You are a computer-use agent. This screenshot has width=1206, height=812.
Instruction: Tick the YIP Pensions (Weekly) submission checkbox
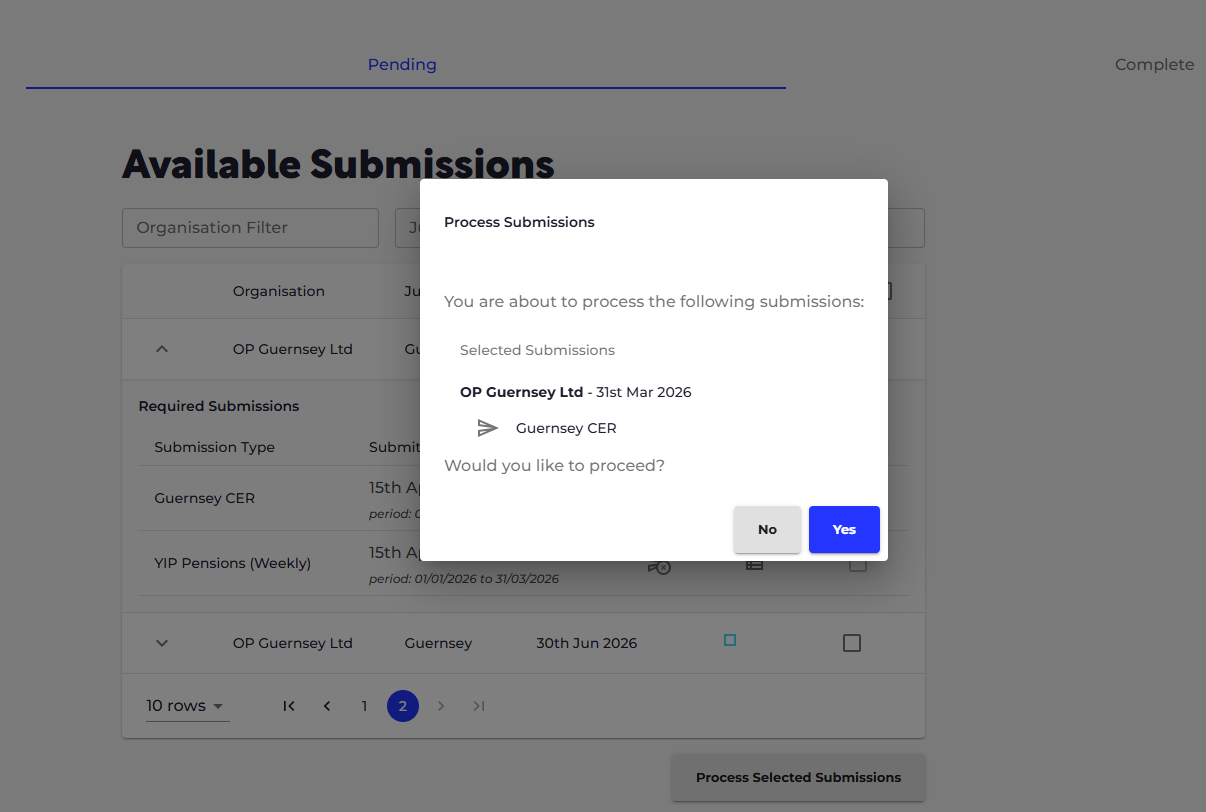[858, 566]
